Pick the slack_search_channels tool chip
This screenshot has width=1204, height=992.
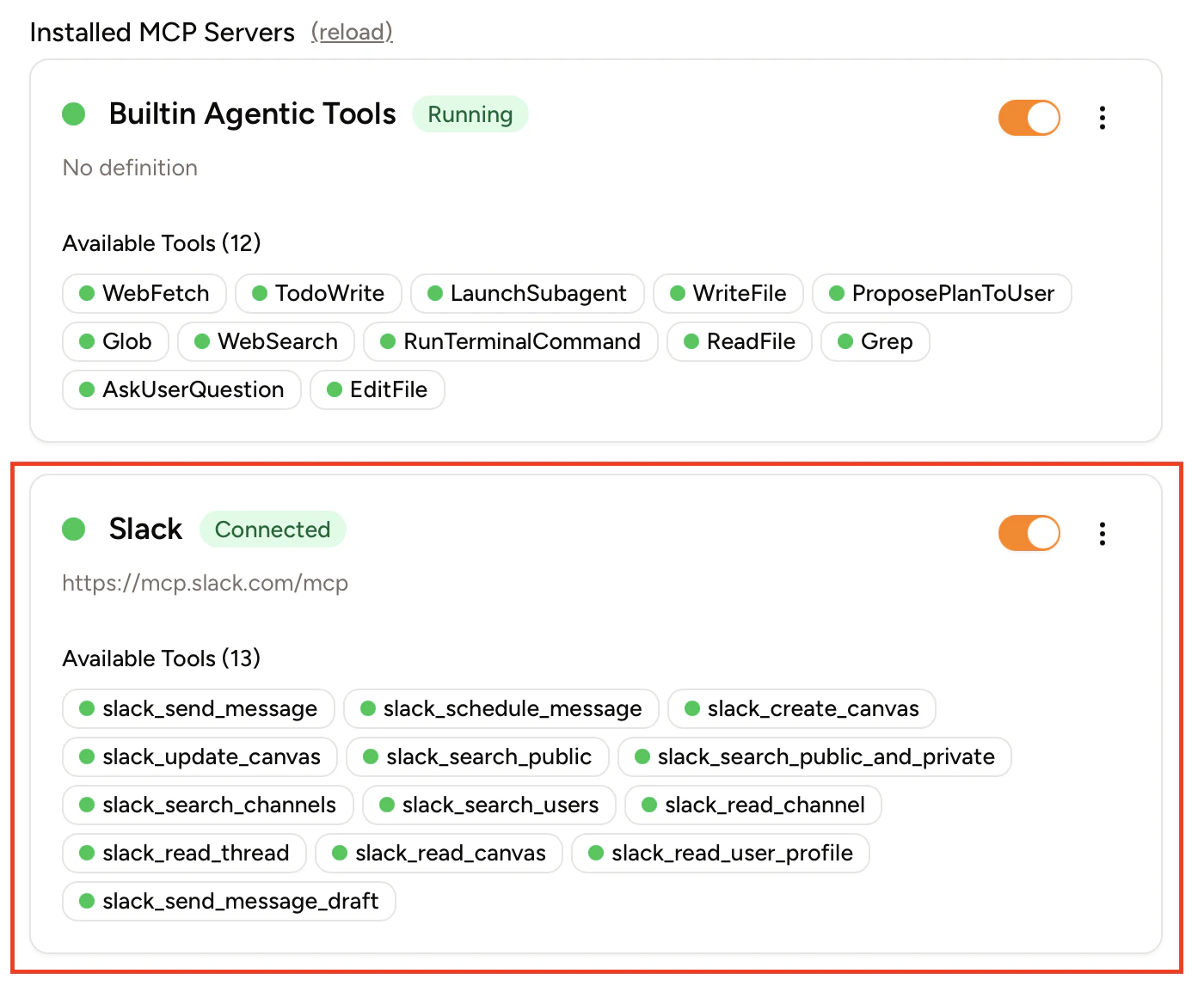click(208, 805)
